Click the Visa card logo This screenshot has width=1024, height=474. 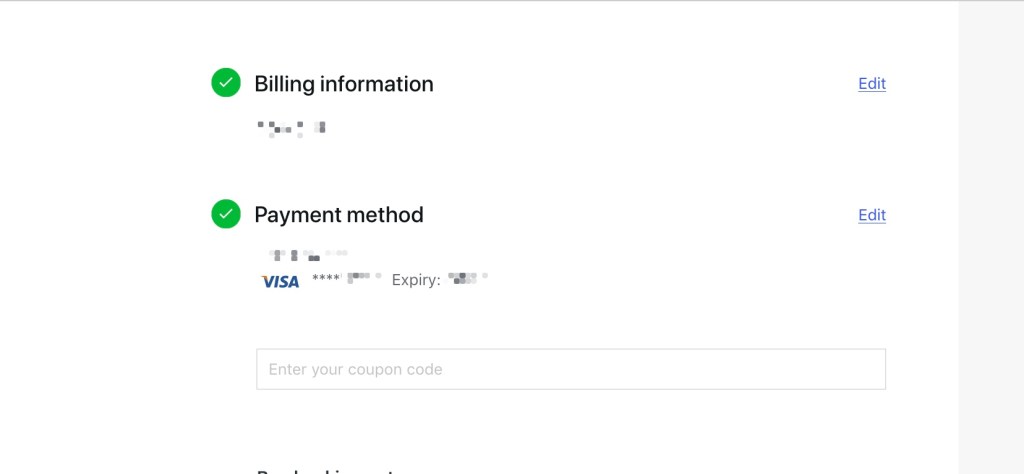click(x=280, y=281)
